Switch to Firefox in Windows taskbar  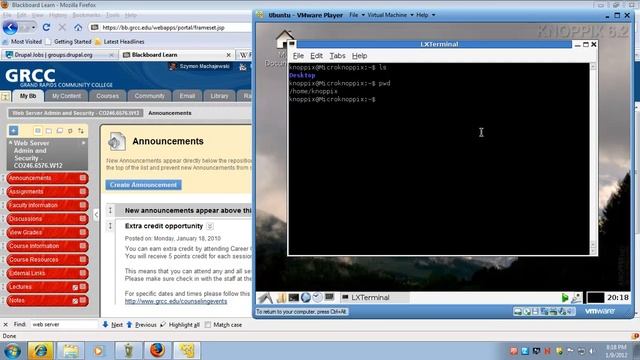tap(158, 351)
